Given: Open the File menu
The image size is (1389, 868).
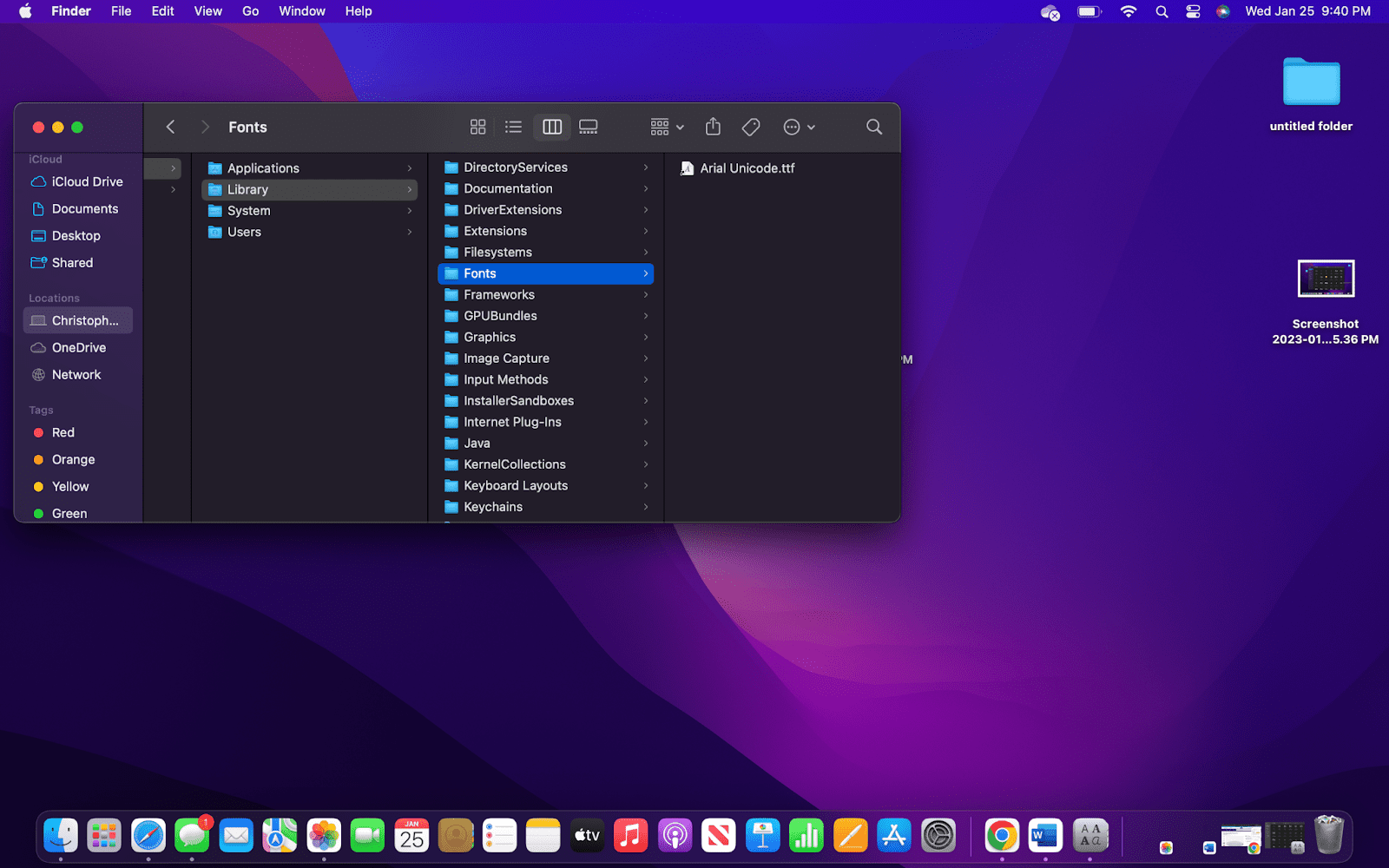Looking at the screenshot, I should (x=121, y=11).
